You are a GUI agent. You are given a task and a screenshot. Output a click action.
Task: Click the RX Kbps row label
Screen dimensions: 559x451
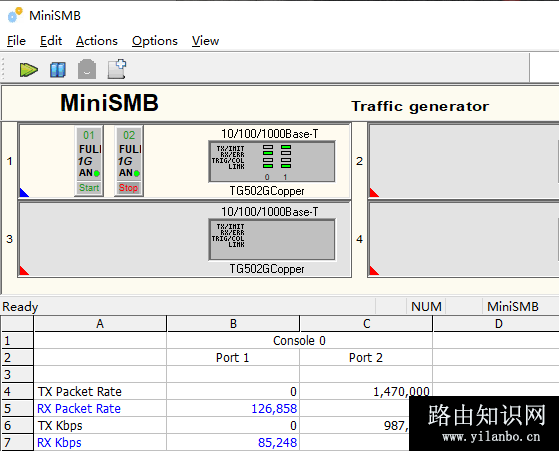pyautogui.click(x=59, y=442)
